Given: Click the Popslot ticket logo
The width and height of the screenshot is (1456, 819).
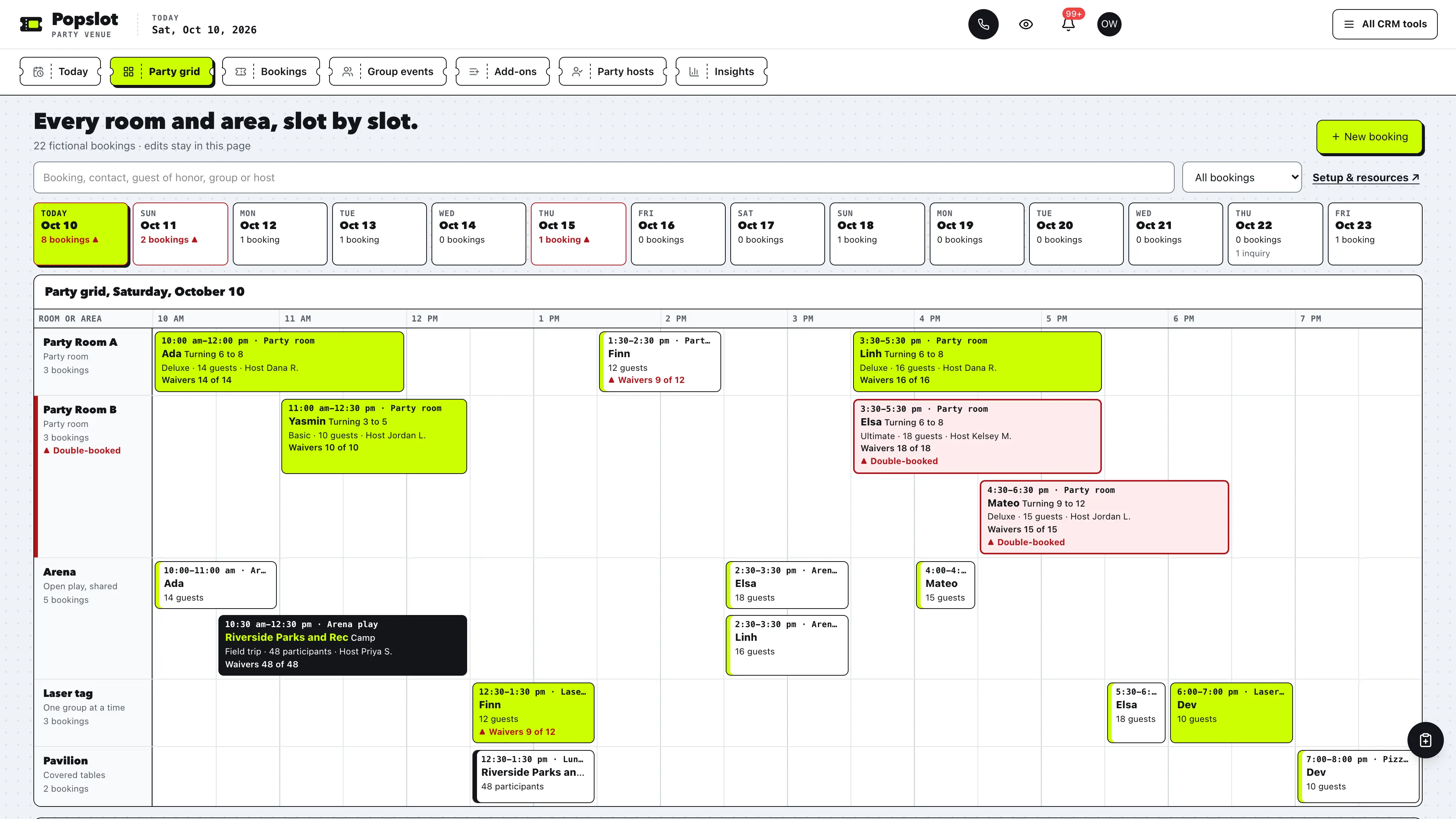Looking at the screenshot, I should click(x=31, y=24).
